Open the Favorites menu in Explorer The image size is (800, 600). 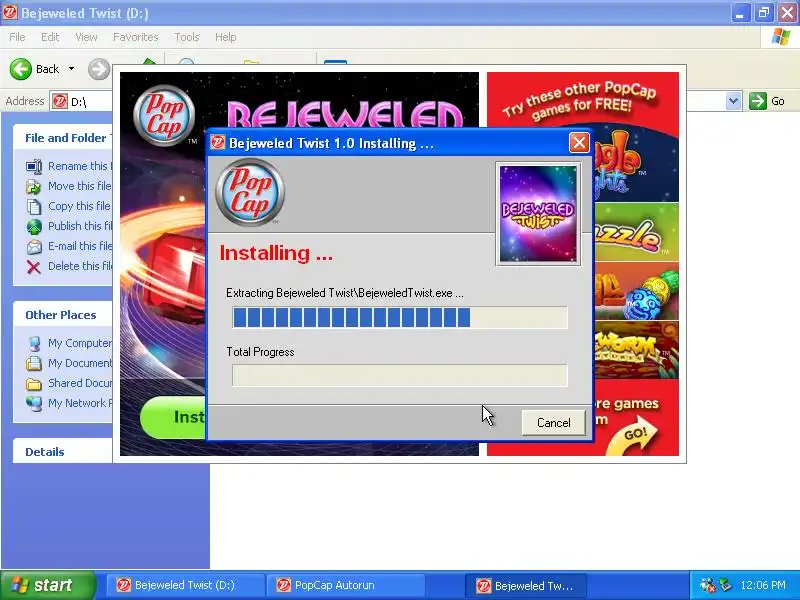pos(136,37)
